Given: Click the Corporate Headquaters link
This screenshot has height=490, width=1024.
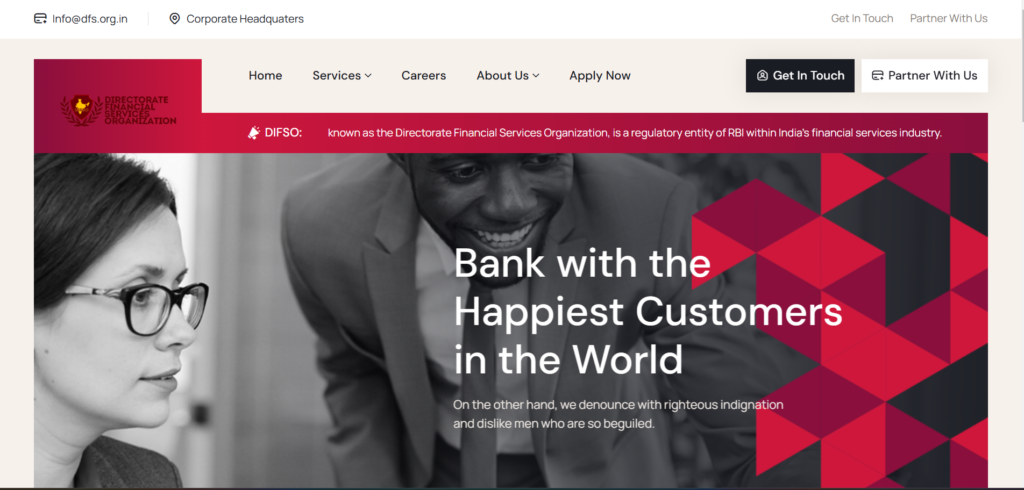Looking at the screenshot, I should (245, 19).
